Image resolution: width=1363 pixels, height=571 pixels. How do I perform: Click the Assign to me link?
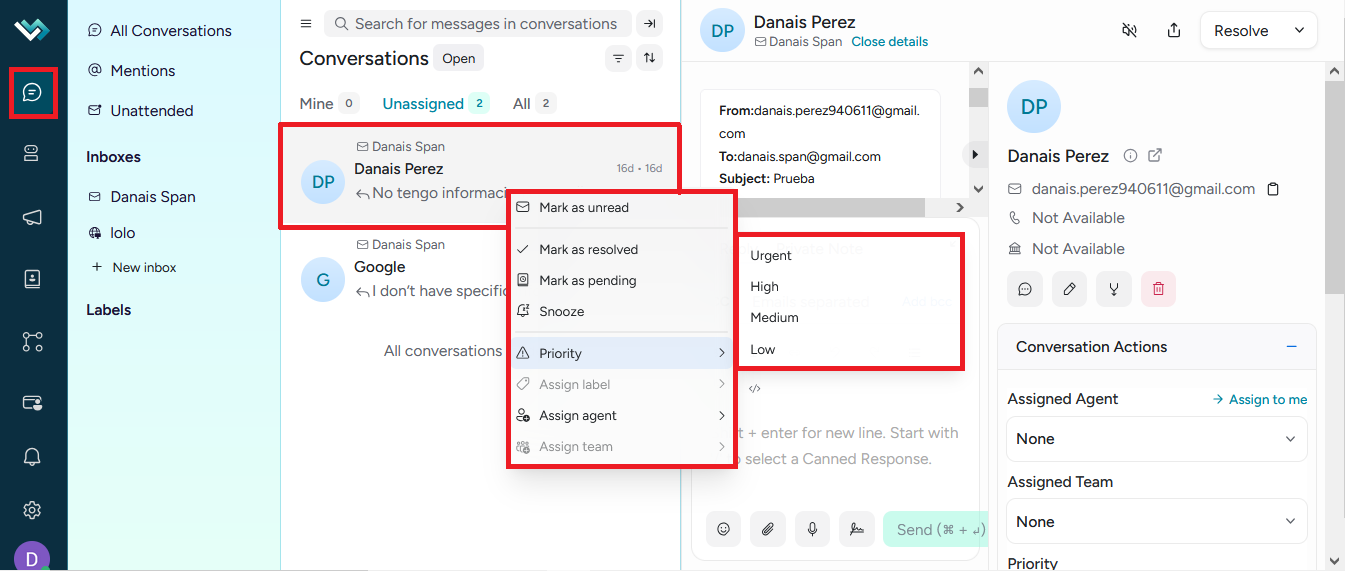[x=1259, y=399]
